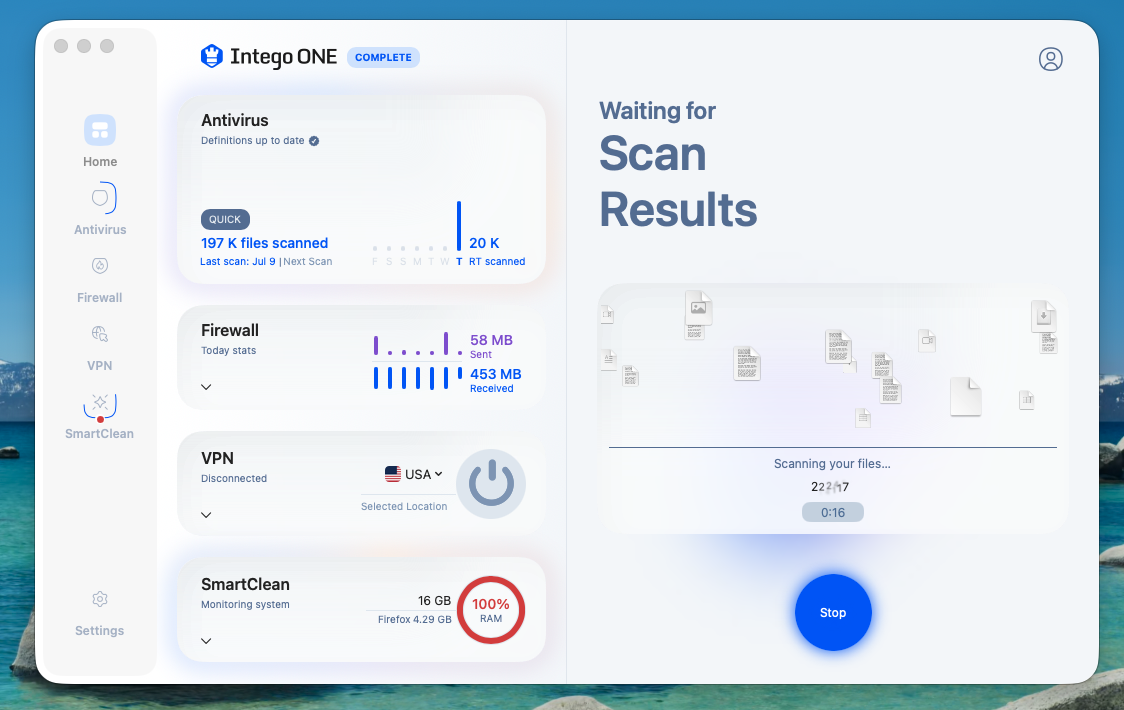This screenshot has width=1124, height=710.
Task: Select the Settings sidebar label
Action: tap(100, 630)
